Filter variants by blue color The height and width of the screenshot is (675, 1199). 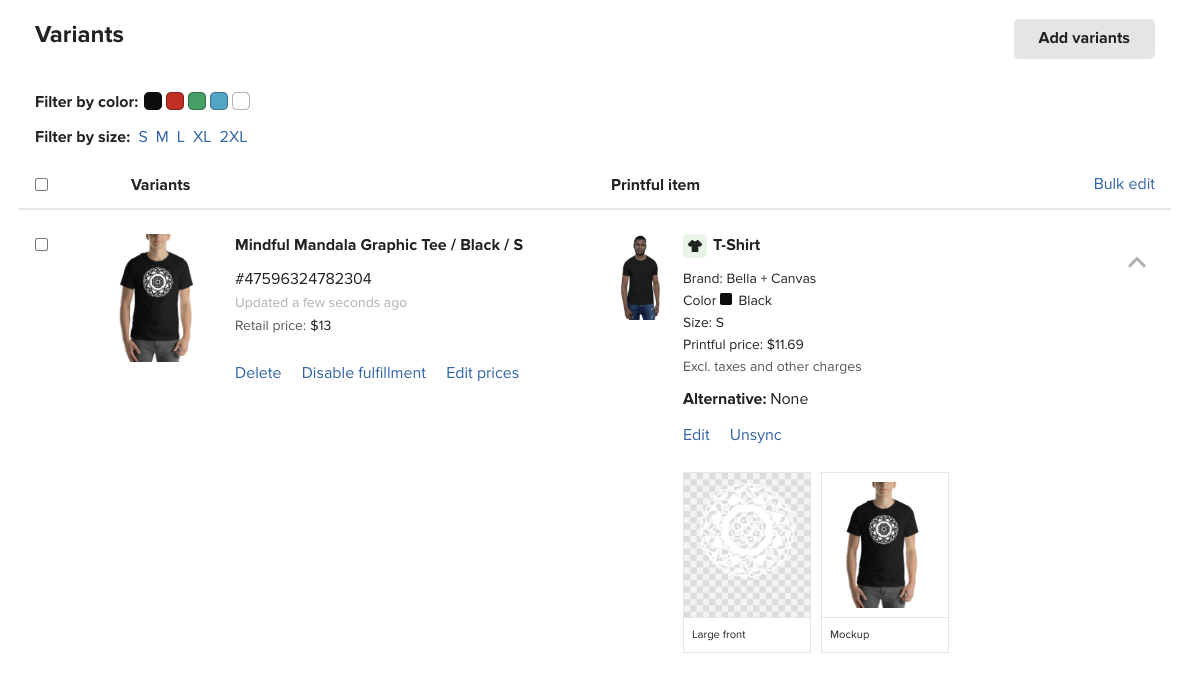[219, 101]
